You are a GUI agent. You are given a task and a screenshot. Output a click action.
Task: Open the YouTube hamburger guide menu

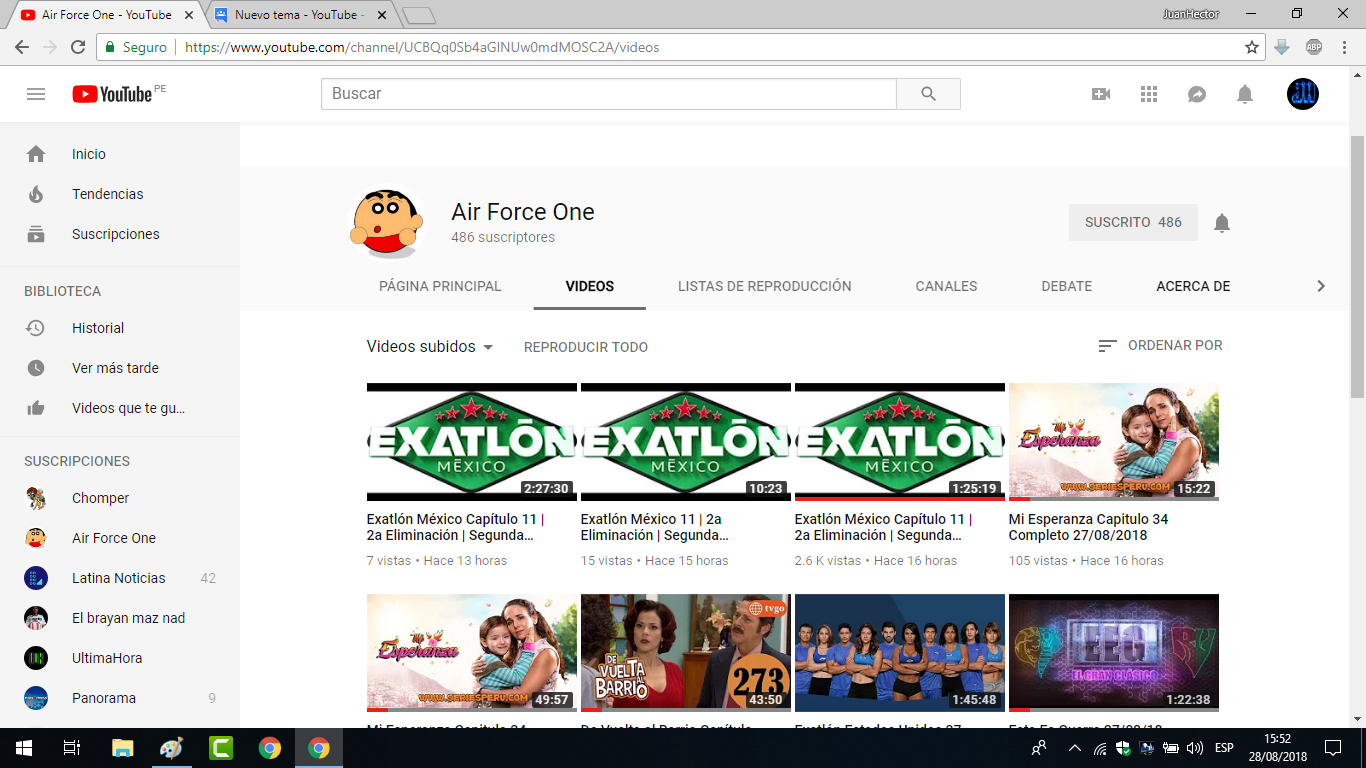36,94
